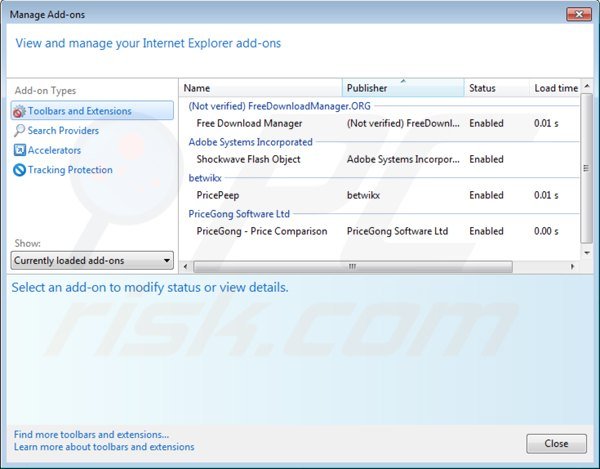Click the Search Providers magnifier icon
The width and height of the screenshot is (600, 469).
[19, 131]
